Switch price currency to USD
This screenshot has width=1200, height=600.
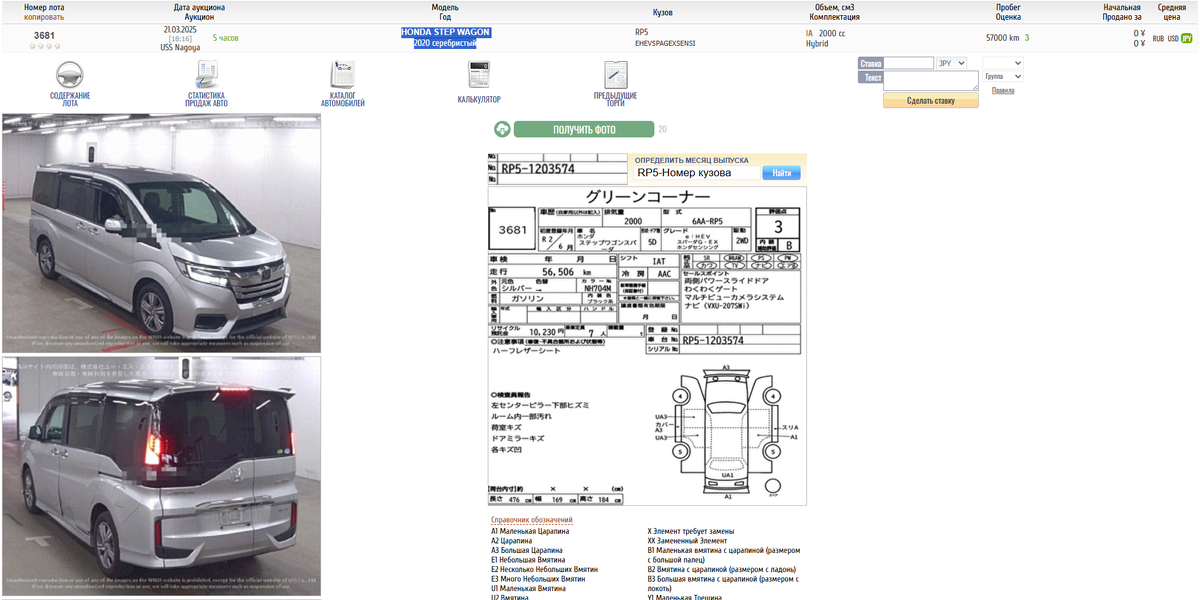[x=1173, y=38]
